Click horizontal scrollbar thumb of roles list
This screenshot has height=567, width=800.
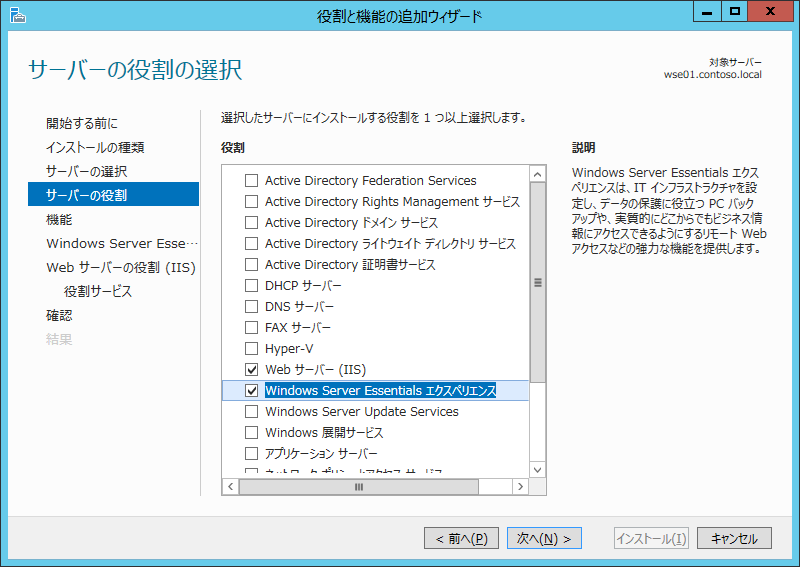(359, 487)
